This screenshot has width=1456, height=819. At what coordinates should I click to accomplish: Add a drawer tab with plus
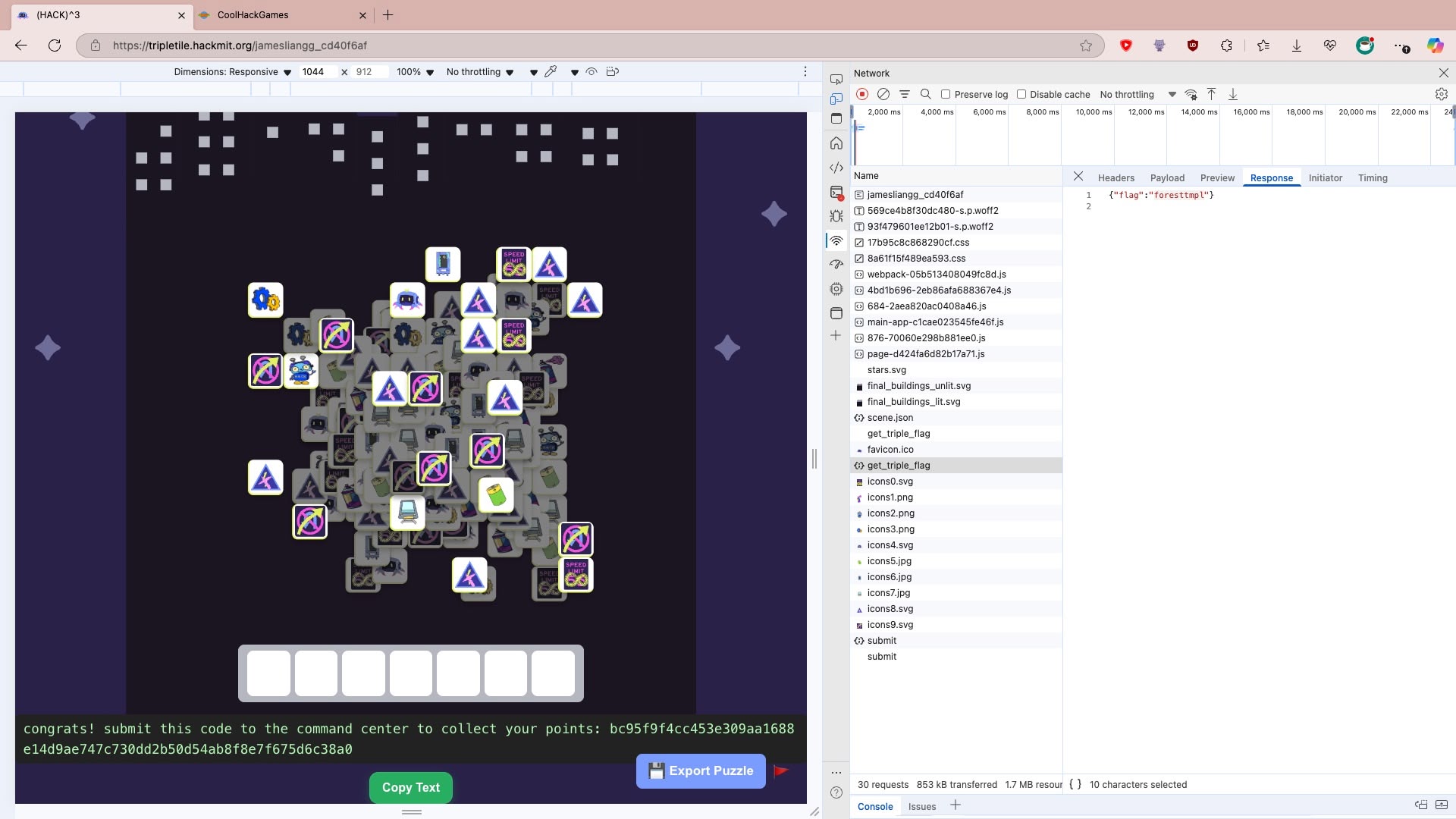[x=955, y=805]
